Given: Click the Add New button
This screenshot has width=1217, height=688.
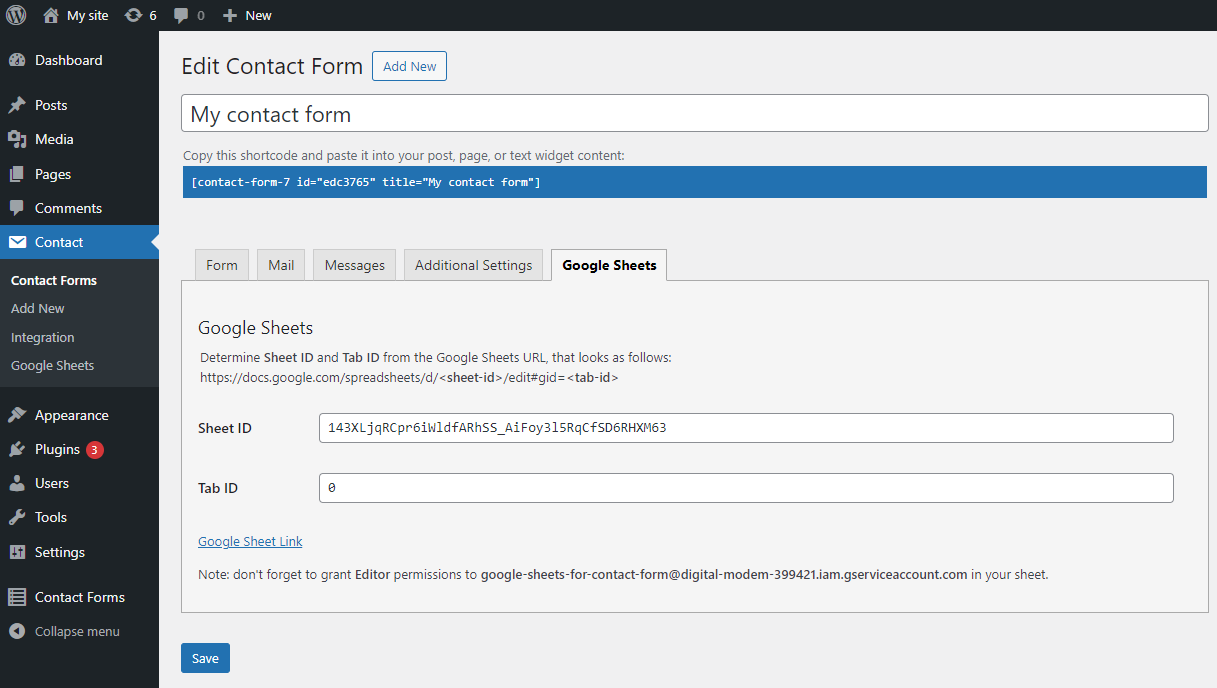Looking at the screenshot, I should [x=410, y=66].
